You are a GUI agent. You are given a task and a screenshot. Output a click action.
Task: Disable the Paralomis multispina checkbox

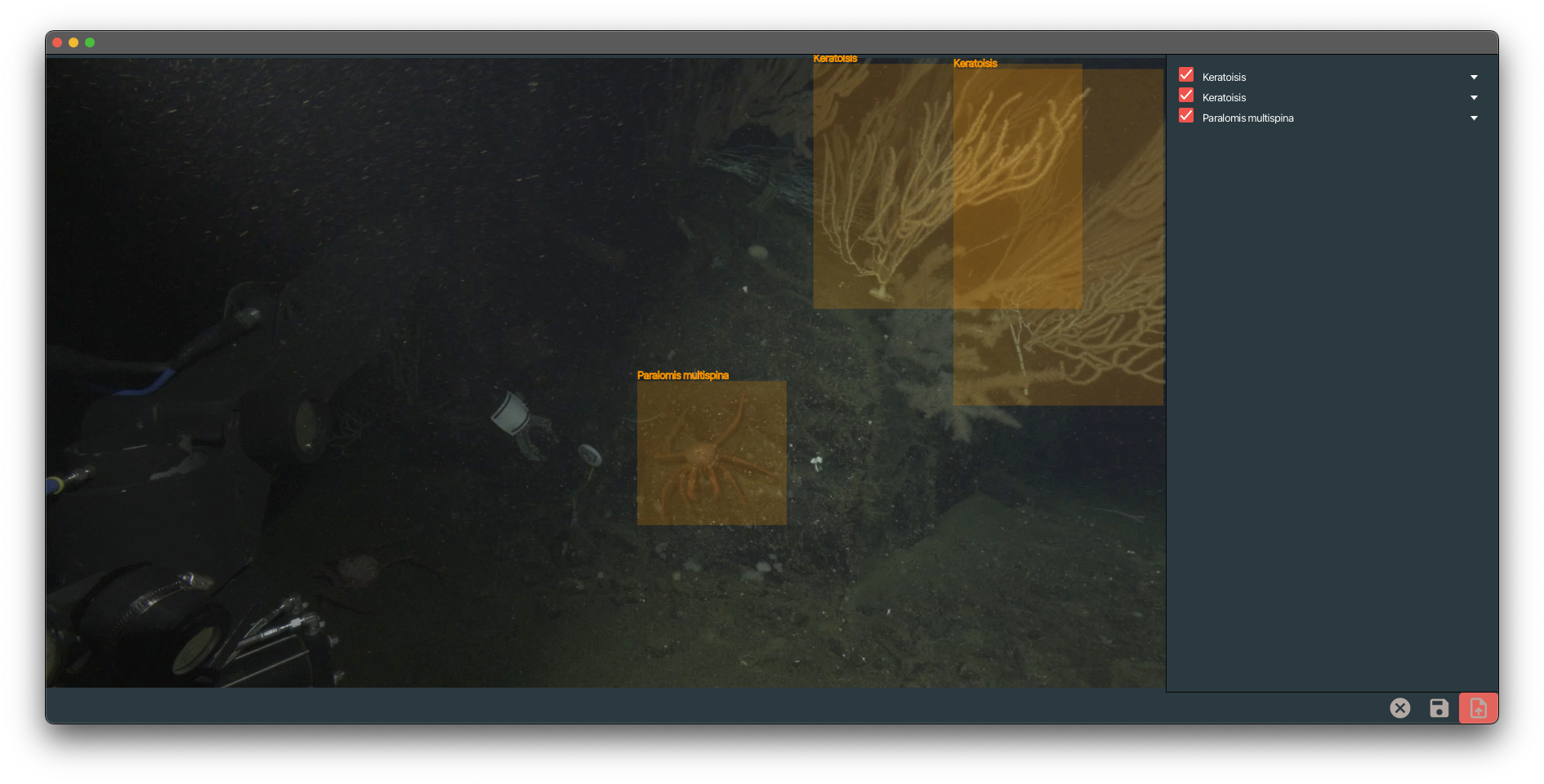[1186, 116]
